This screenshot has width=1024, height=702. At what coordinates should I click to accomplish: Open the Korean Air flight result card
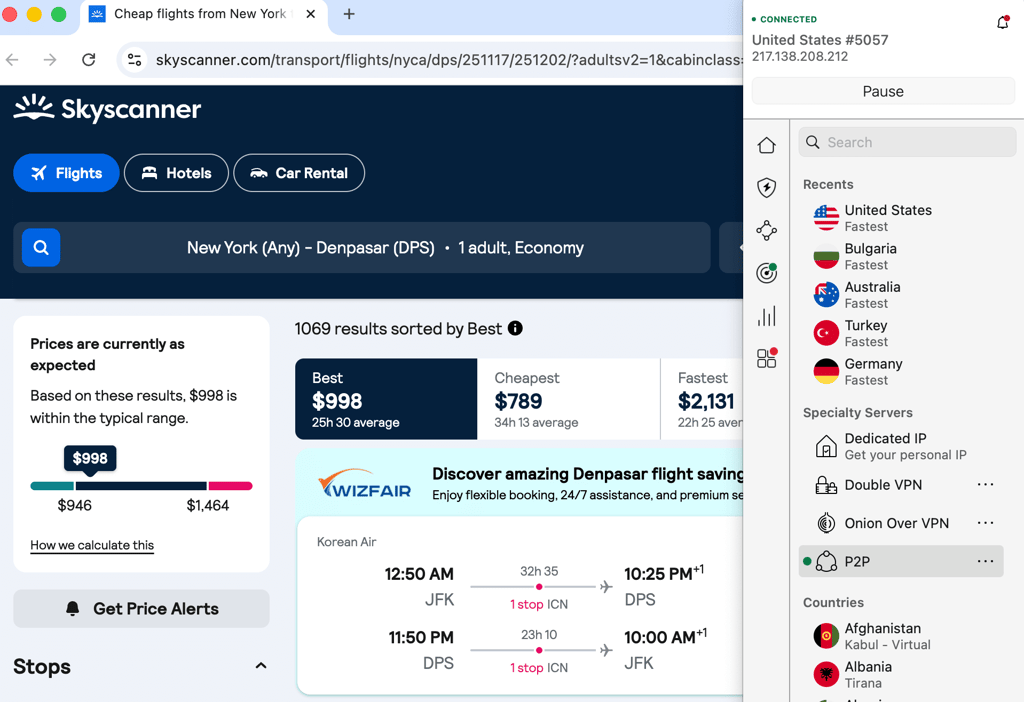[520, 606]
